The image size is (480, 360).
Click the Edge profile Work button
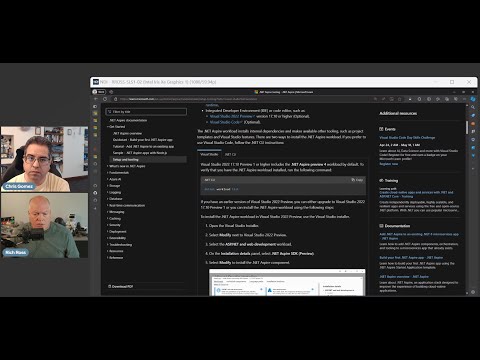[x=99, y=92]
